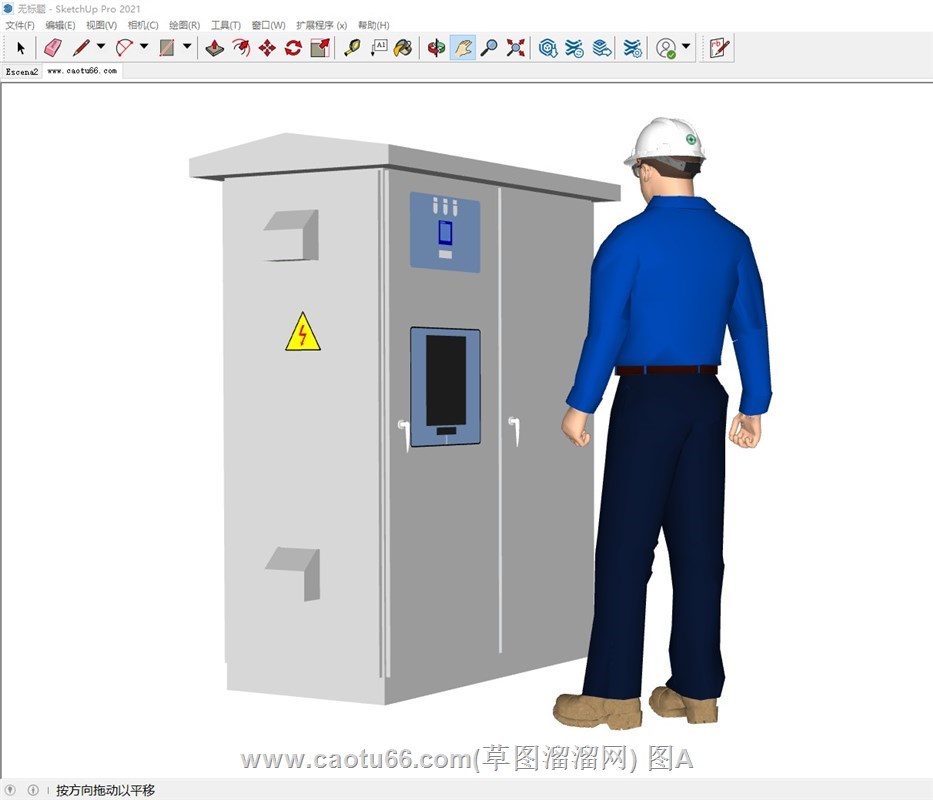Select the Arc drawing tool
Viewport: 933px width, 800px height.
(124, 48)
